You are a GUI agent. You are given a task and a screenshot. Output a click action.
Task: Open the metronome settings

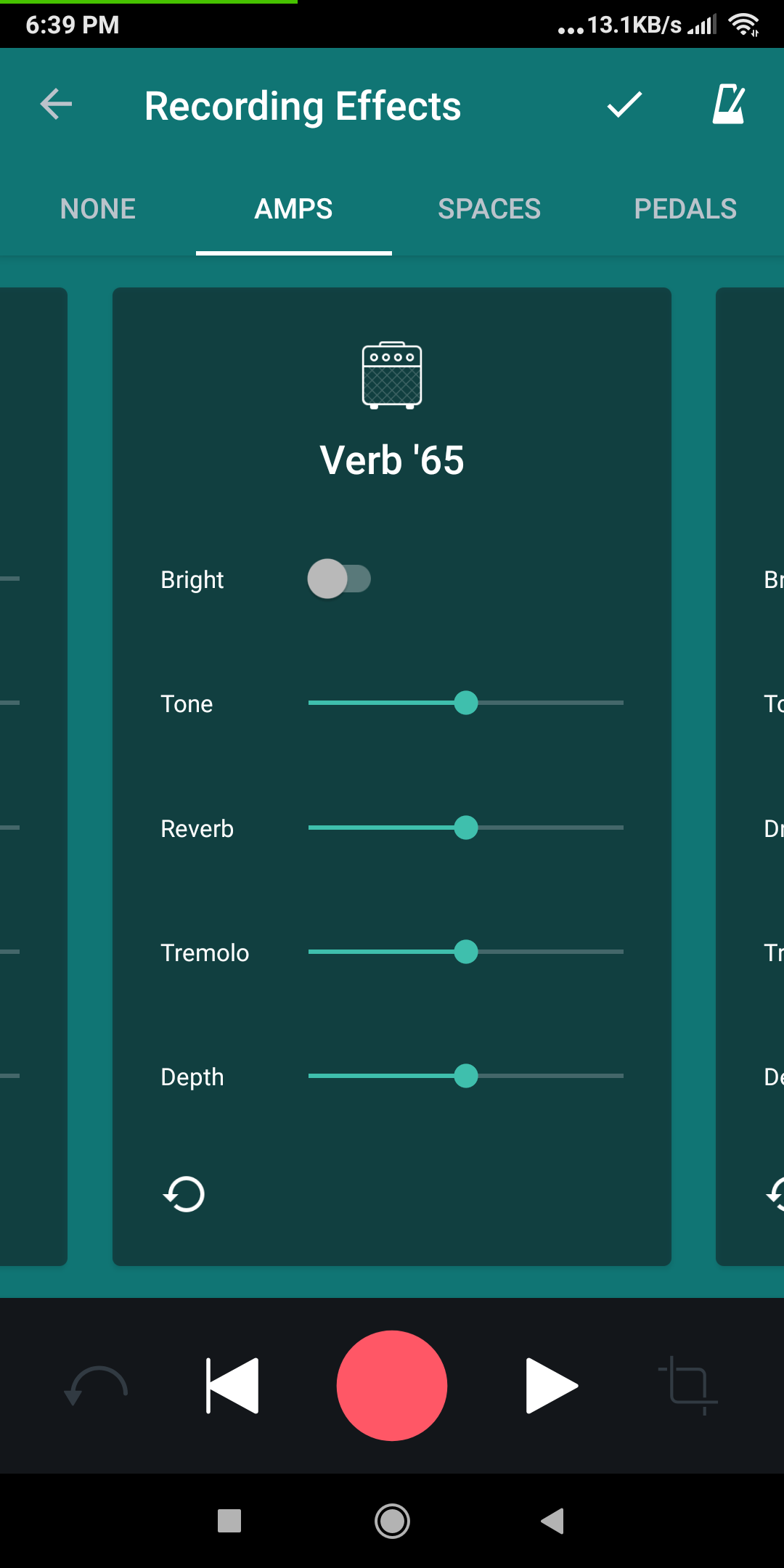click(x=729, y=105)
